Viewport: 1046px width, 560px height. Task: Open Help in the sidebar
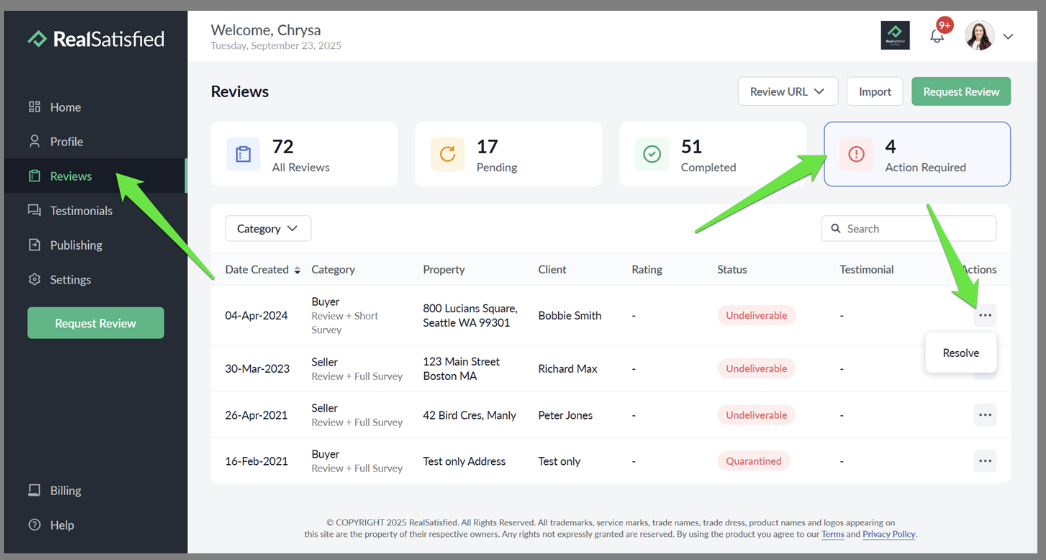click(61, 525)
